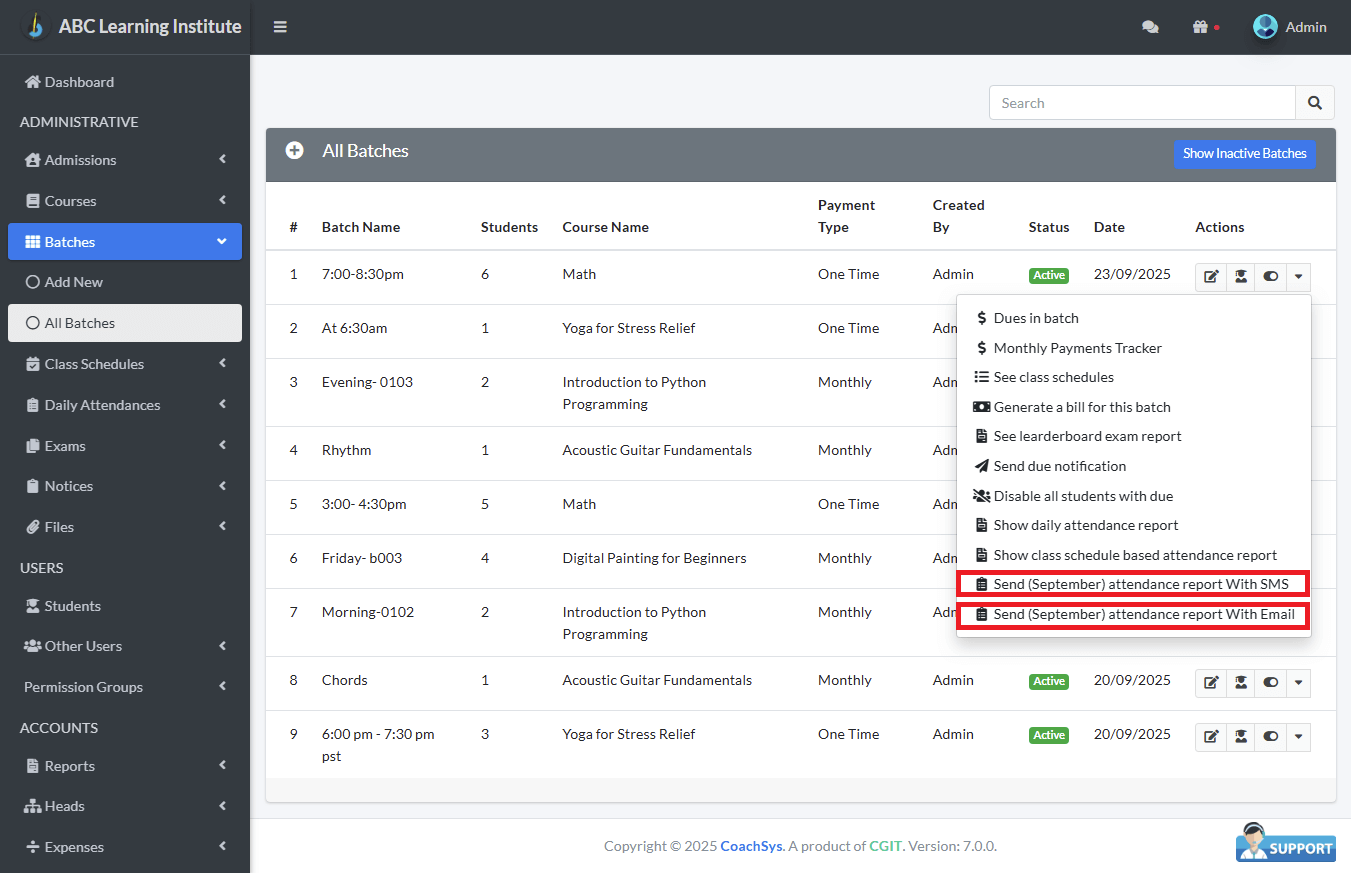Image resolution: width=1351 pixels, height=873 pixels.
Task: Open the Support chat widget
Action: [1286, 842]
